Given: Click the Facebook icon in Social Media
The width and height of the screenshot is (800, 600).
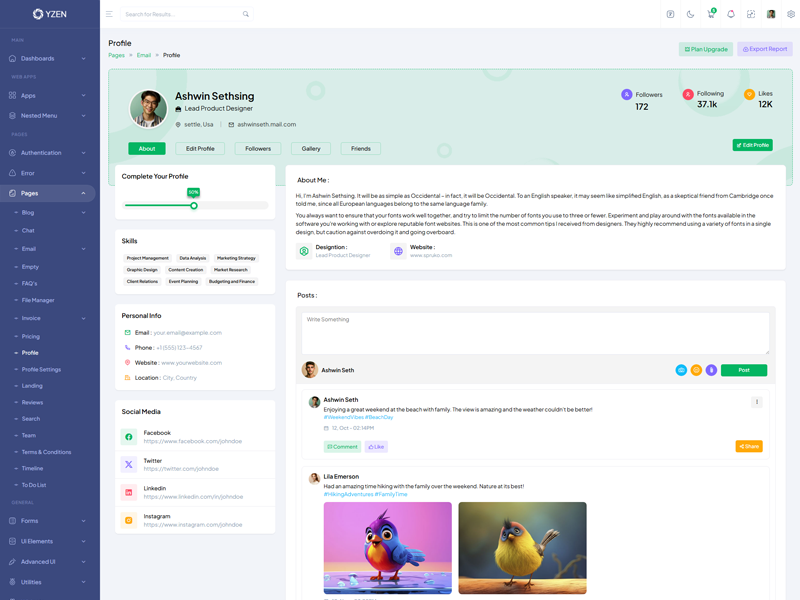Looking at the screenshot, I should click(129, 437).
